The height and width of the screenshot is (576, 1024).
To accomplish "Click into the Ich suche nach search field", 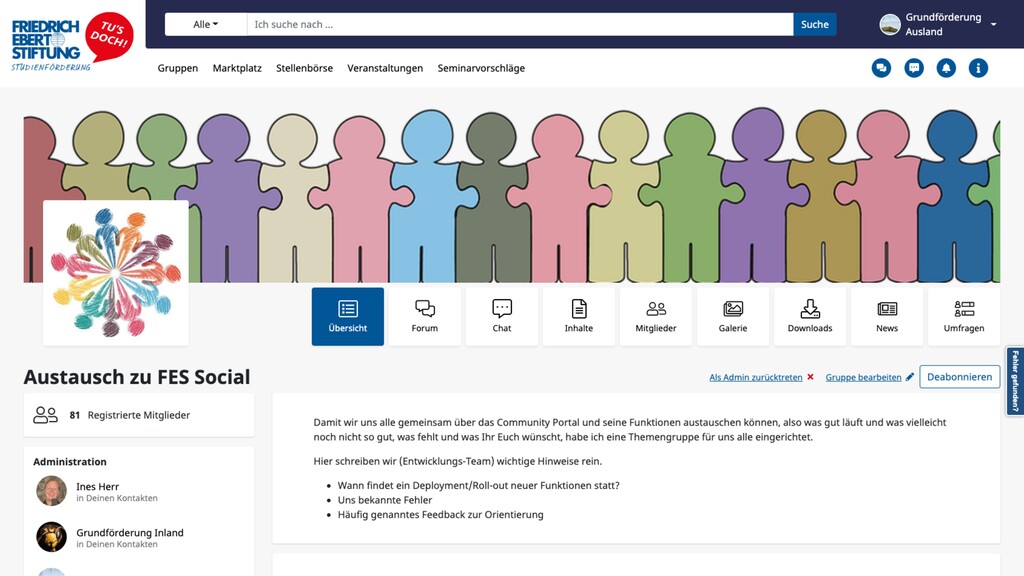I will [x=520, y=24].
